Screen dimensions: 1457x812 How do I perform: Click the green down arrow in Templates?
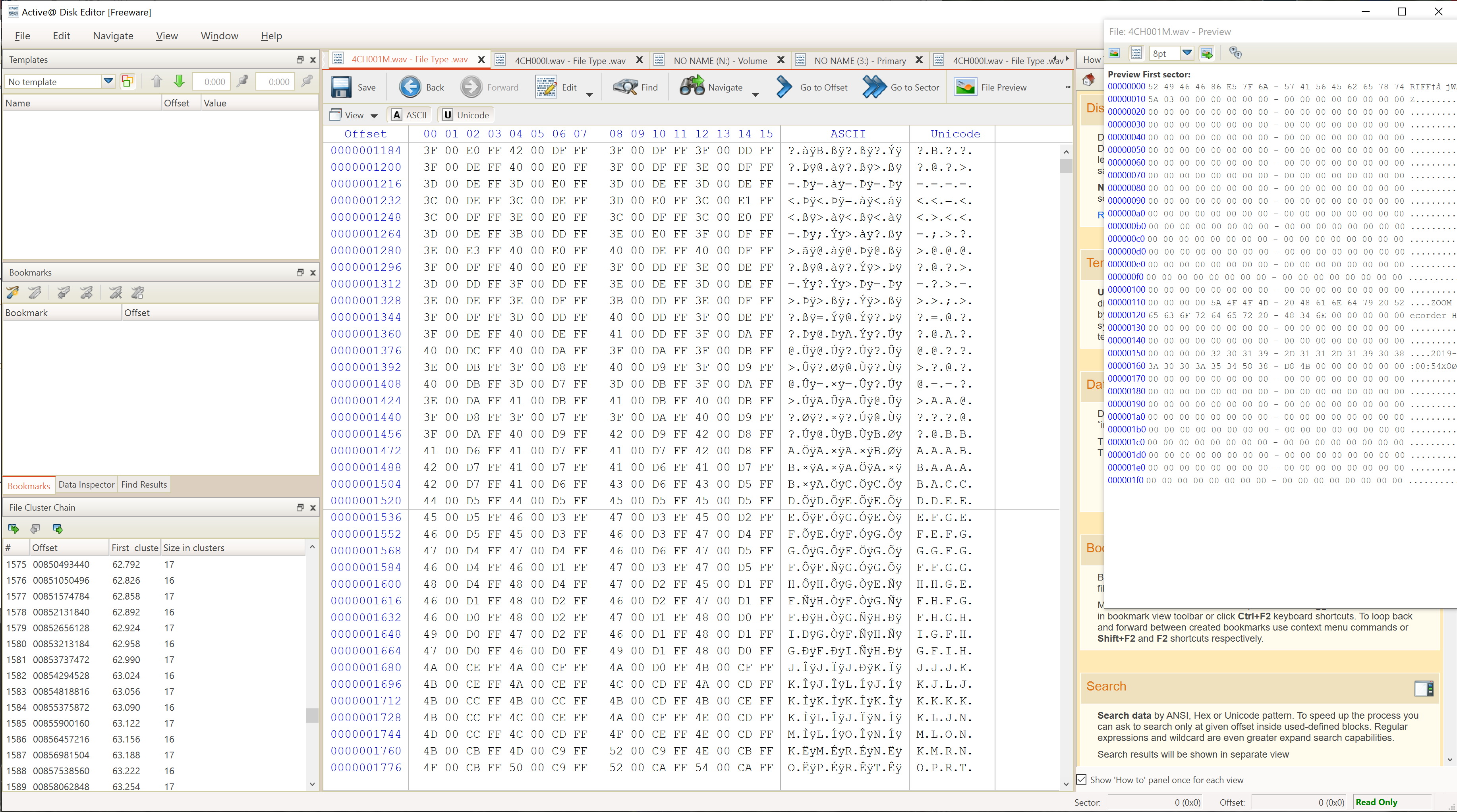(179, 81)
